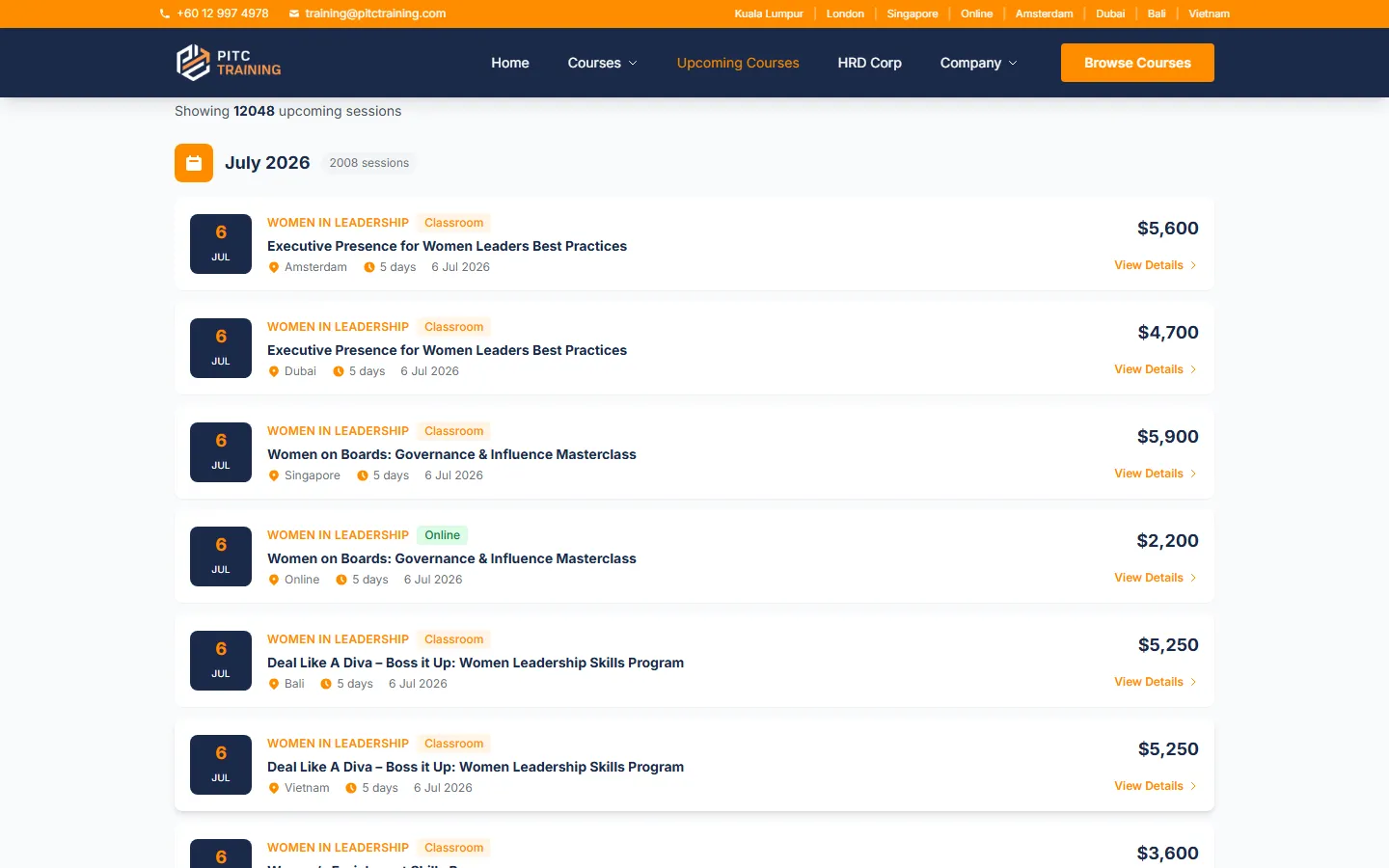This screenshot has height=868, width=1389.
Task: Expand the Company dropdown menu
Action: [x=979, y=63]
